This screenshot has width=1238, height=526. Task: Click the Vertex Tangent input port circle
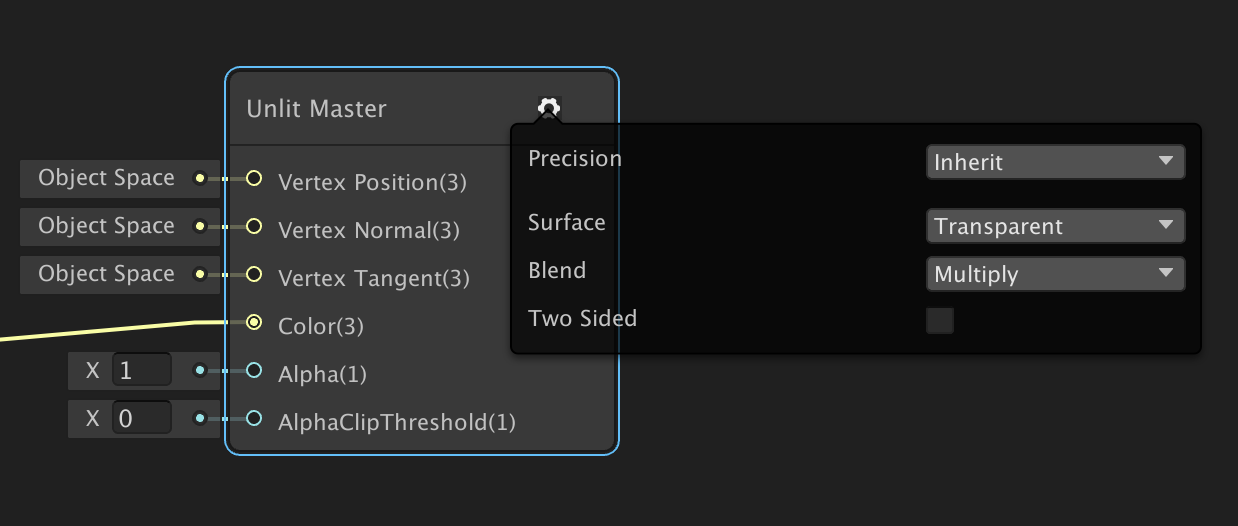254,275
